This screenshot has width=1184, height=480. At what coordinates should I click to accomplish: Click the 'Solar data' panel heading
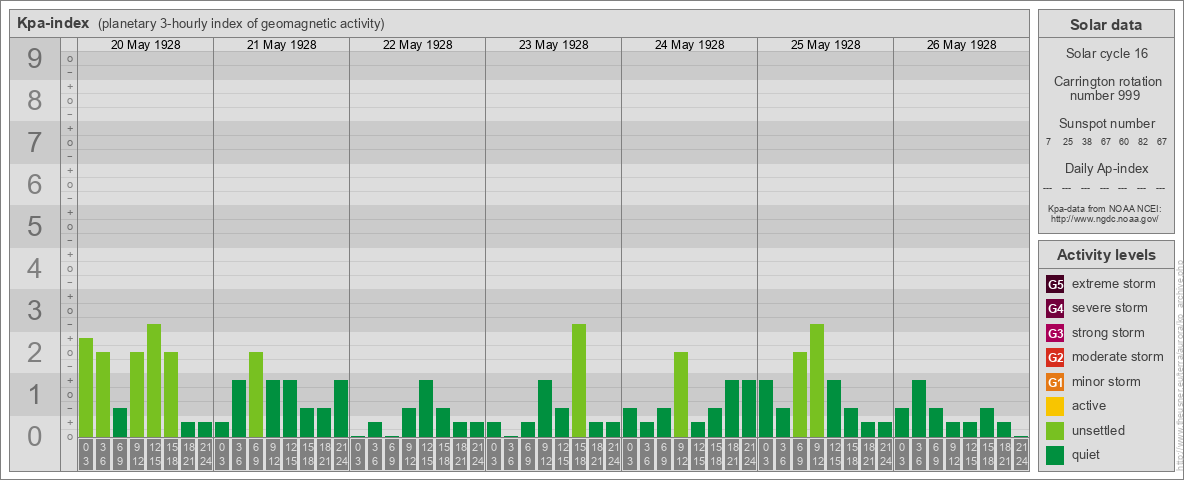(x=1105, y=25)
